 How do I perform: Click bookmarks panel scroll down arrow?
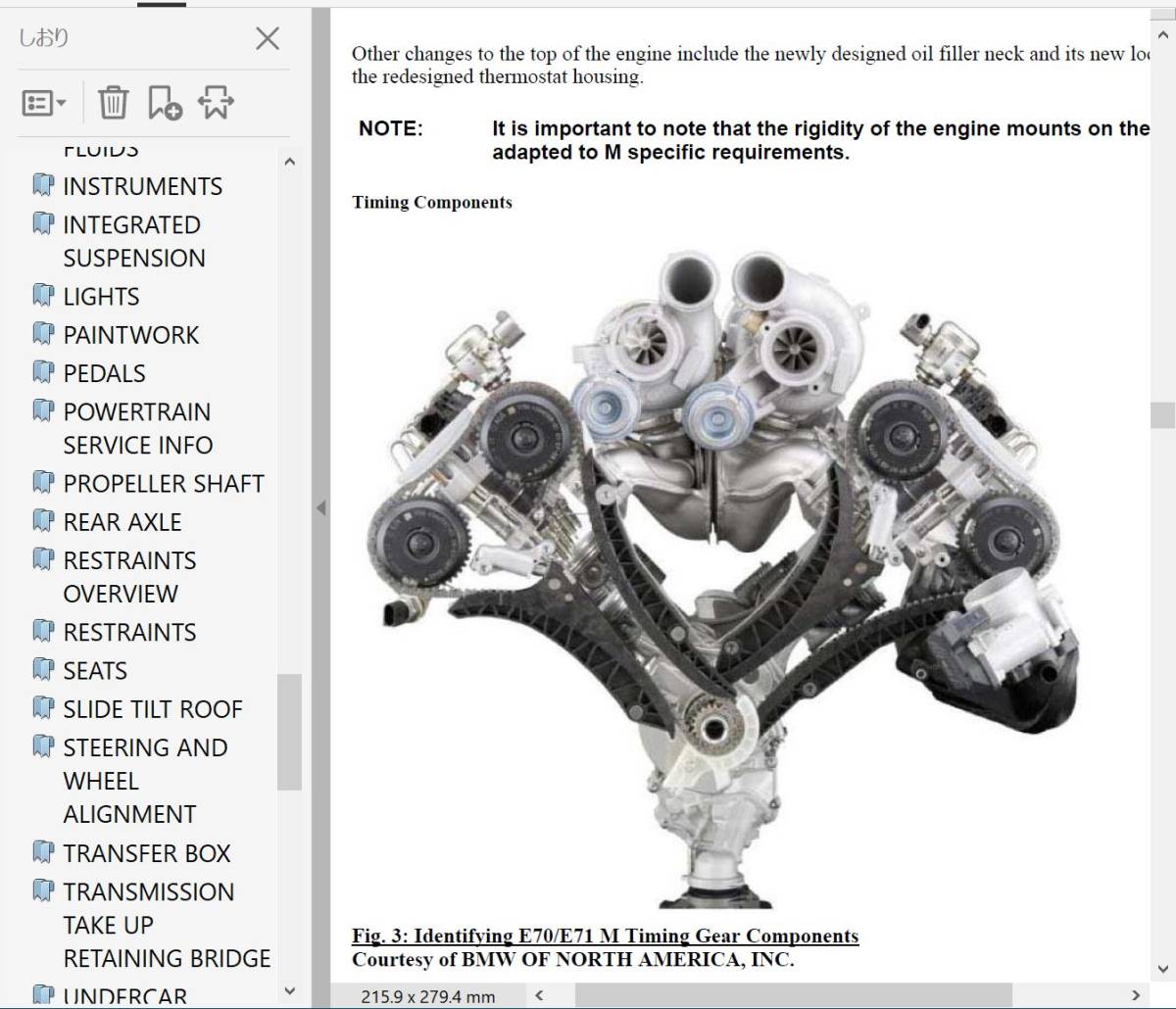[x=289, y=991]
